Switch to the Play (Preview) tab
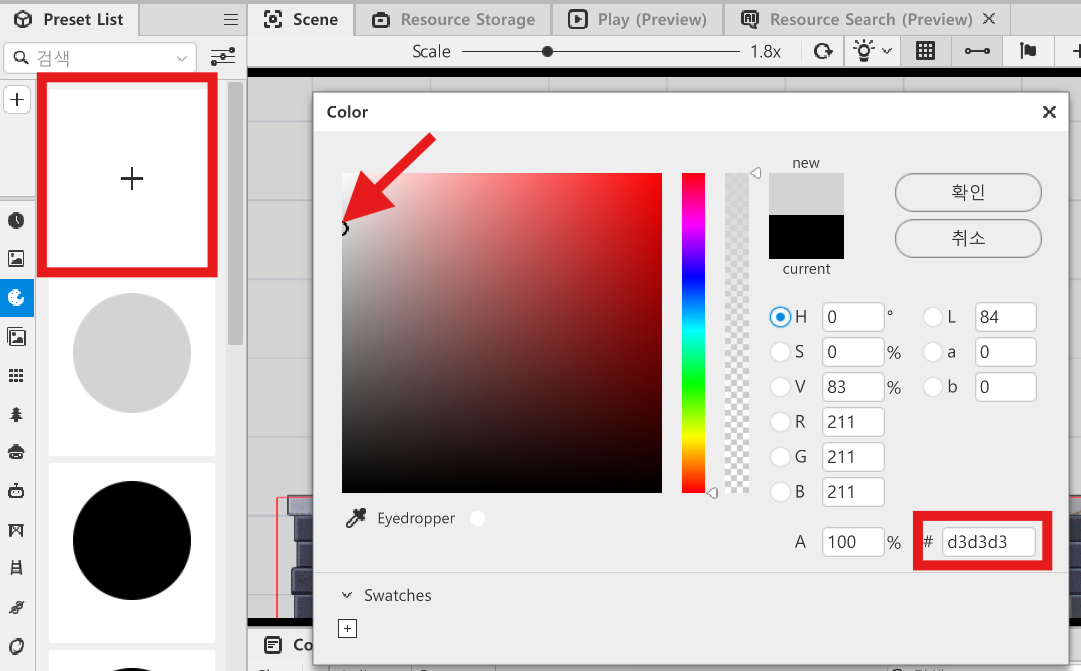 click(x=637, y=19)
